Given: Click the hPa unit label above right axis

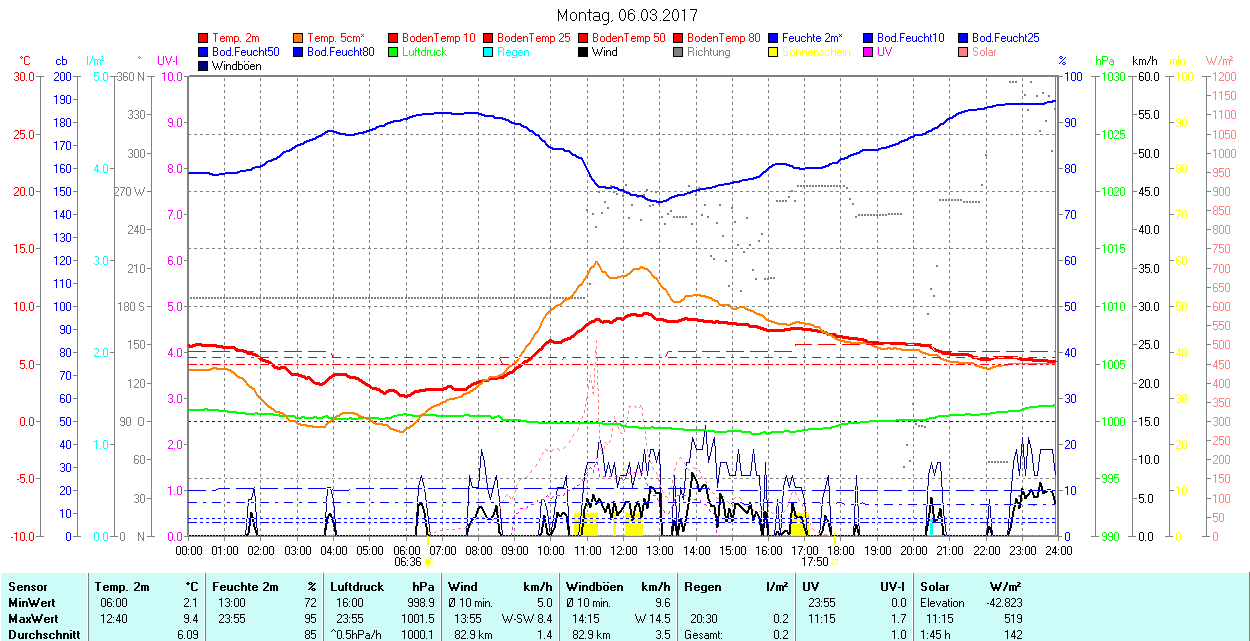Looking at the screenshot, I should click(x=1105, y=61).
